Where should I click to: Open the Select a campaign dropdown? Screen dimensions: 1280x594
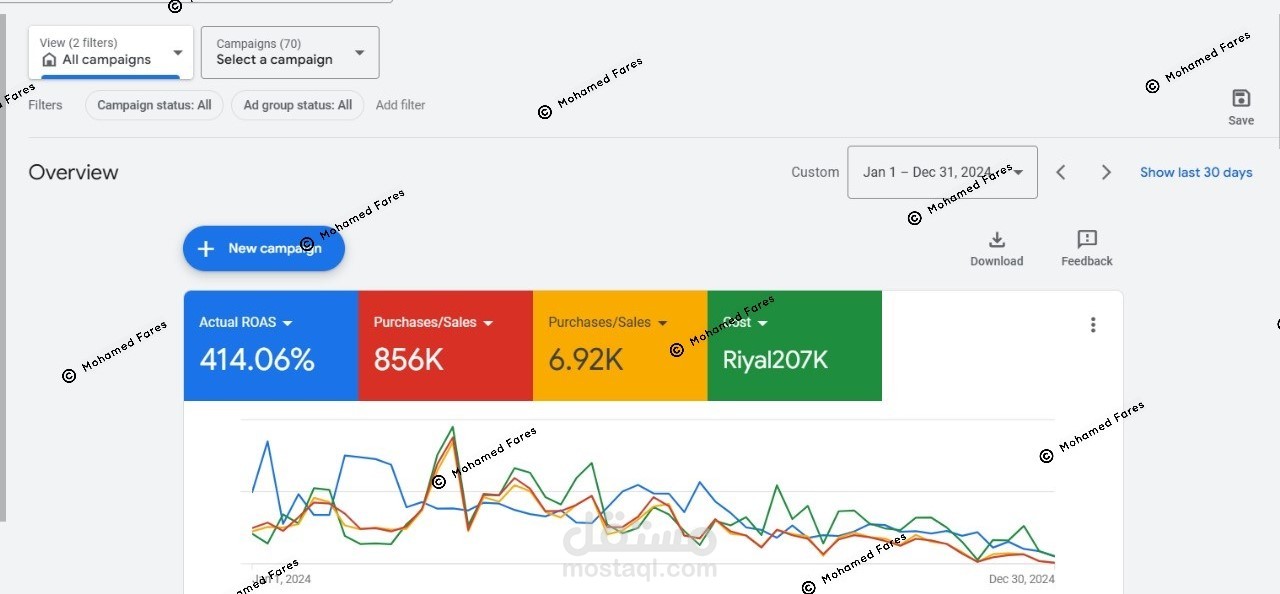click(x=360, y=53)
